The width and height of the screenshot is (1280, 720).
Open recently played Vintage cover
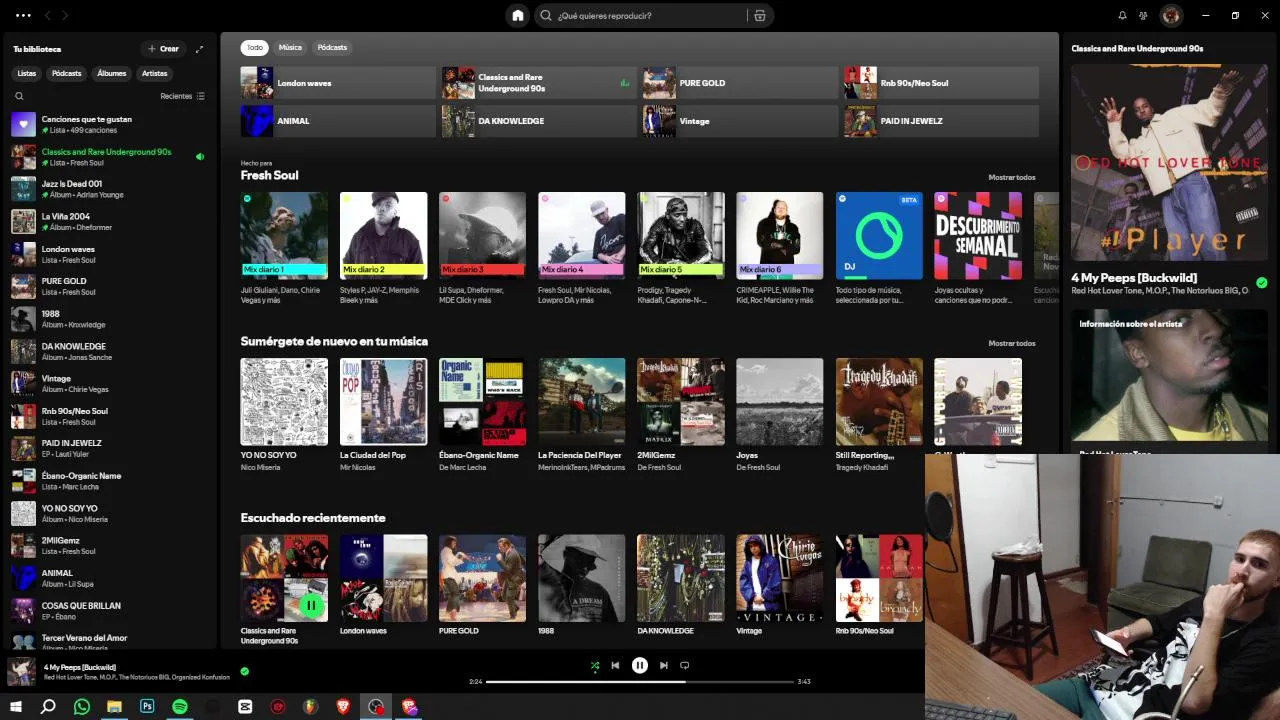pyautogui.click(x=780, y=578)
